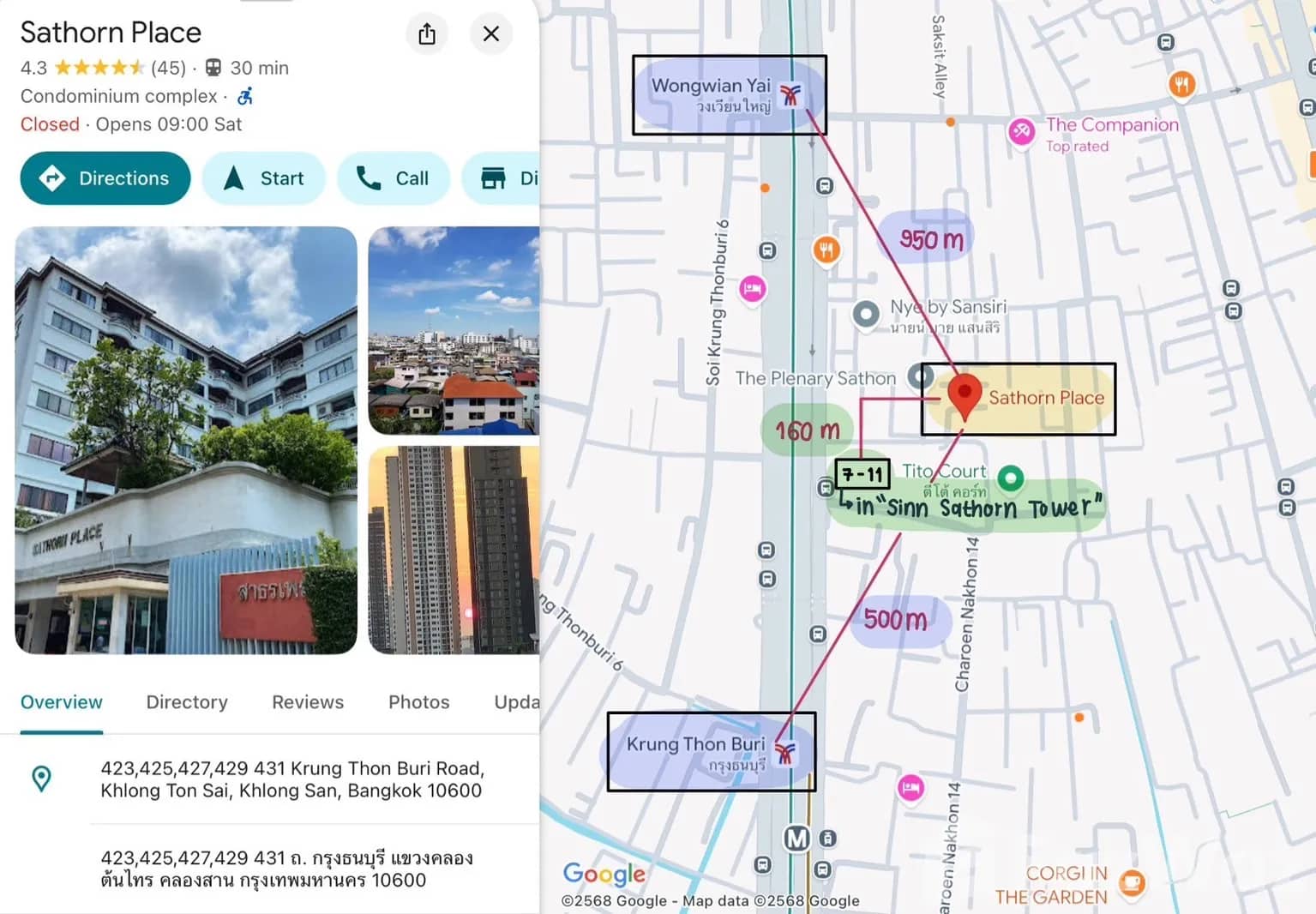Click the red Sathorn Place map pin
Screen dimensions: 1316x914
(x=964, y=394)
